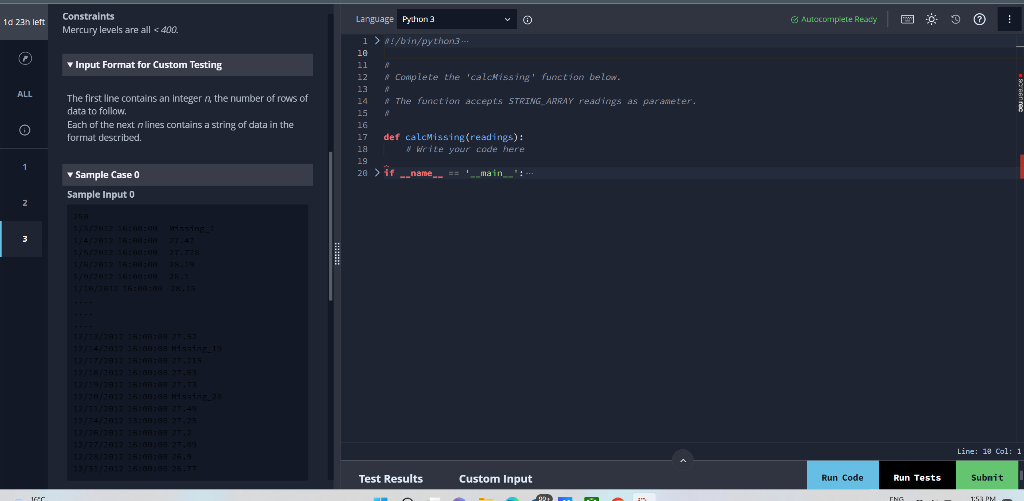Select ALL in the question sidebar
1024x501 pixels.
pos(24,94)
